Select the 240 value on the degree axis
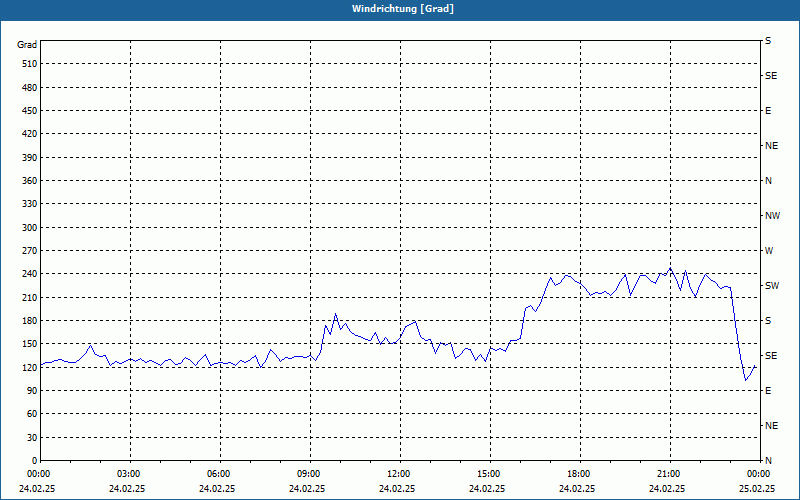Screen dimensions: 800x500 pyautogui.click(x=30, y=274)
